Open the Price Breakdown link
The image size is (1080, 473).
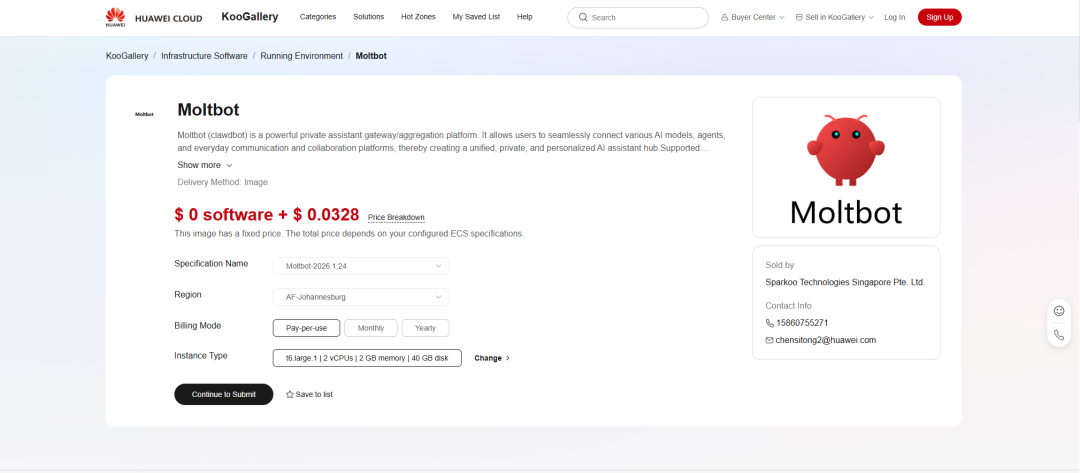click(396, 218)
